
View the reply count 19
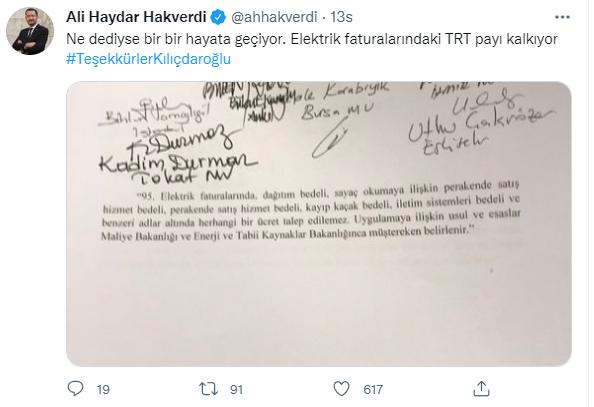(x=103, y=390)
